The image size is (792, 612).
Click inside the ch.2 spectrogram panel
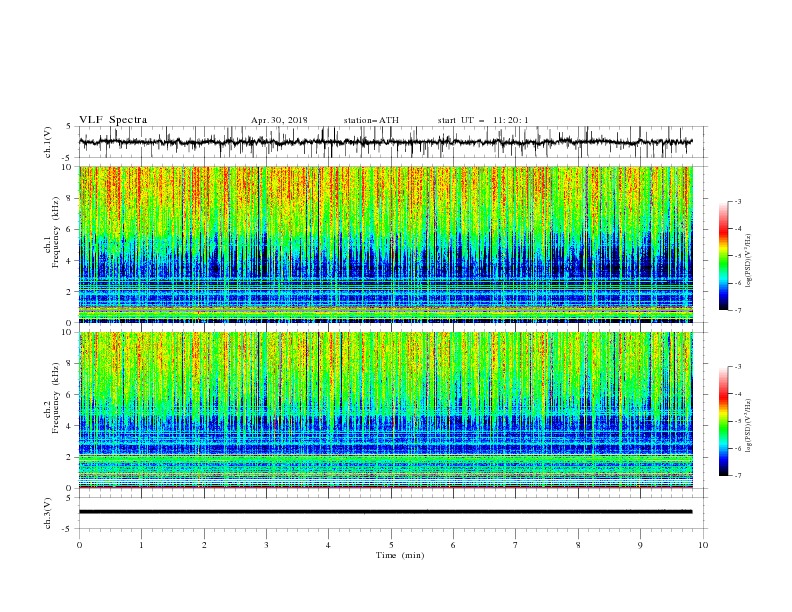(385, 410)
